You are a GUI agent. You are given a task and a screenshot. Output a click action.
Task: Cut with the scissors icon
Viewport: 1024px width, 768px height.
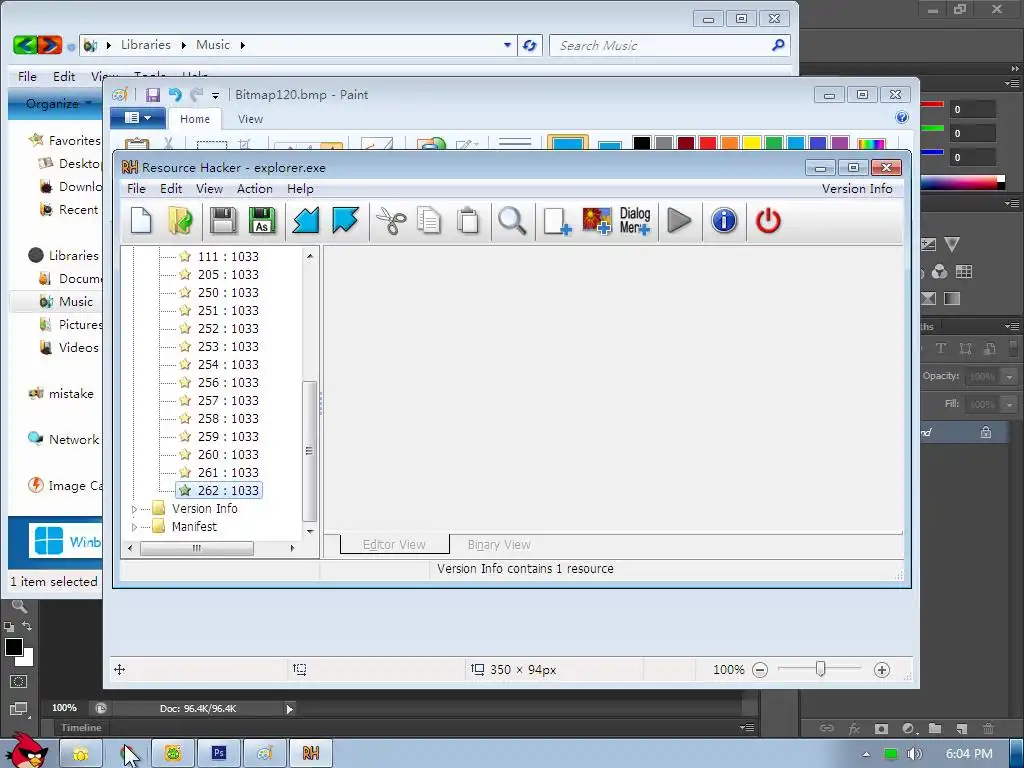point(391,221)
